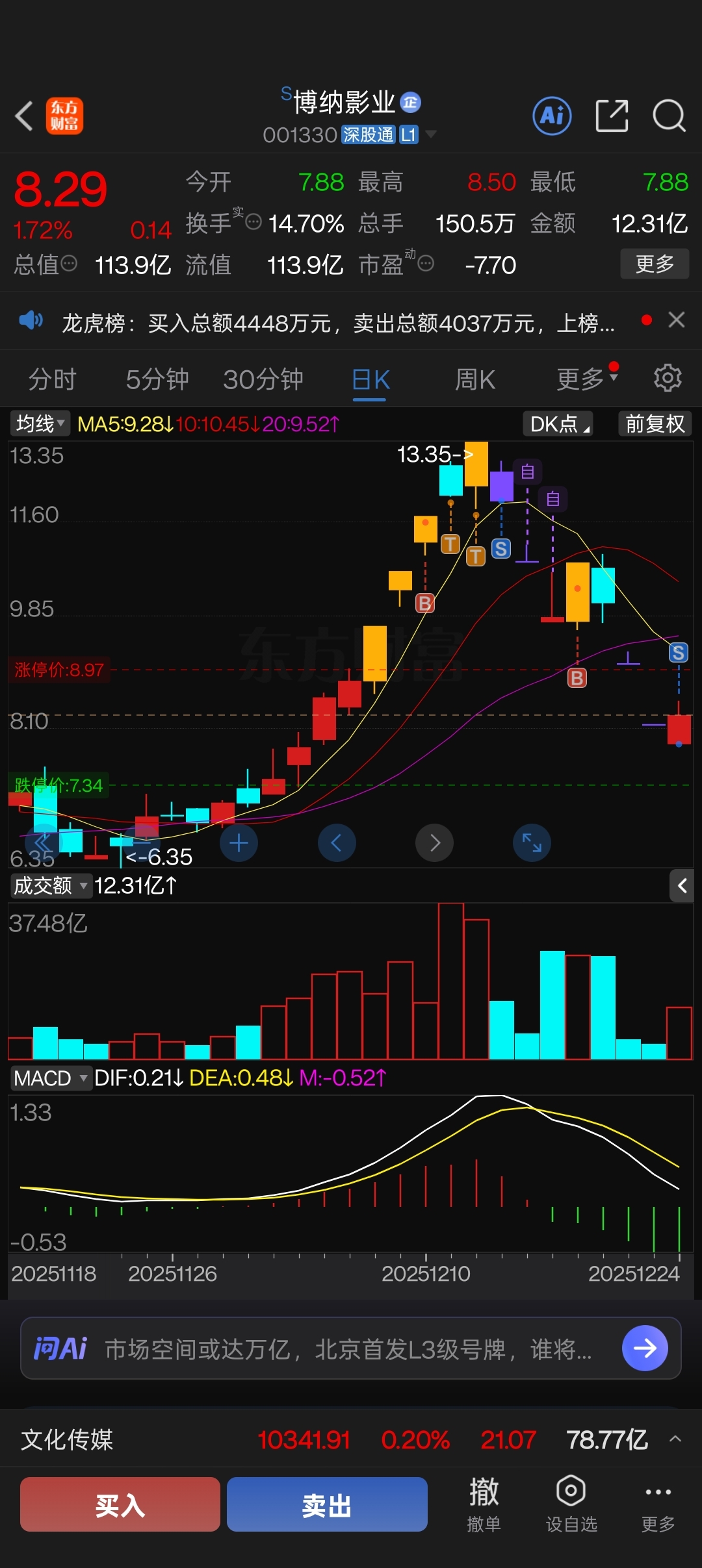The width and height of the screenshot is (702, 1568).
Task: Open the bottom 更多 ellipsis menu
Action: tap(658, 1504)
